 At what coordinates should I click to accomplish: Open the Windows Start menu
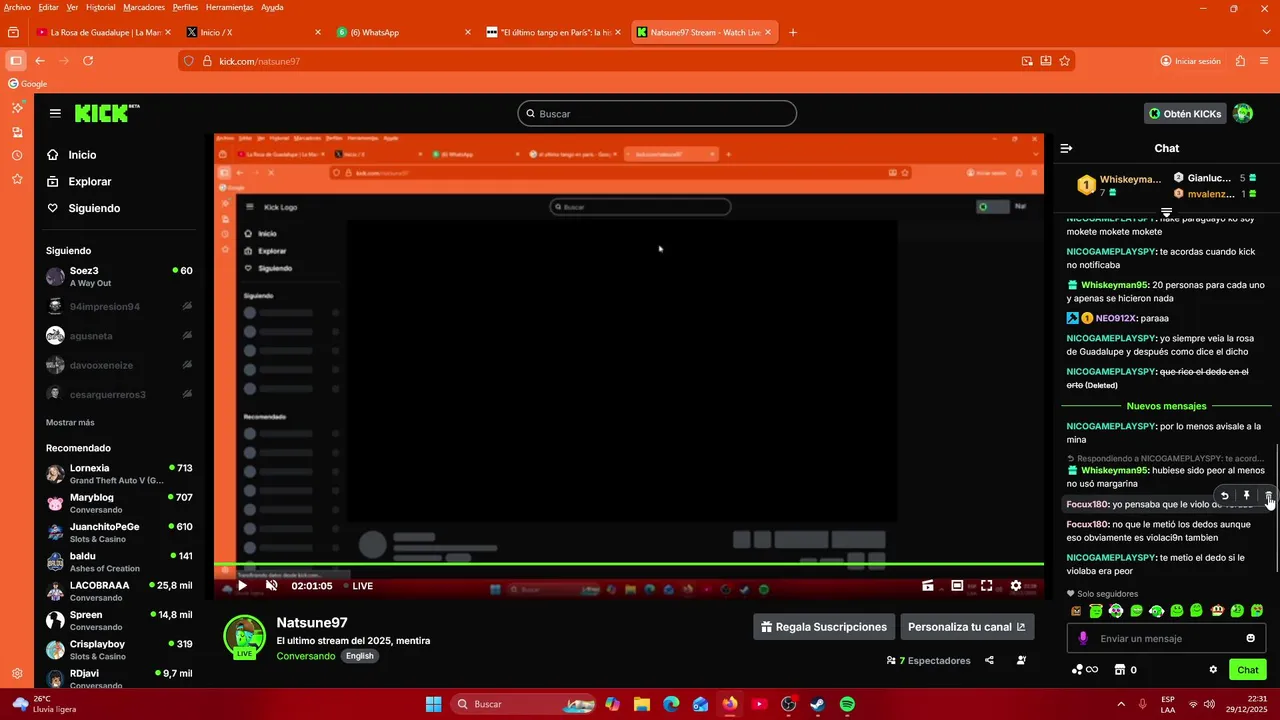[x=433, y=704]
